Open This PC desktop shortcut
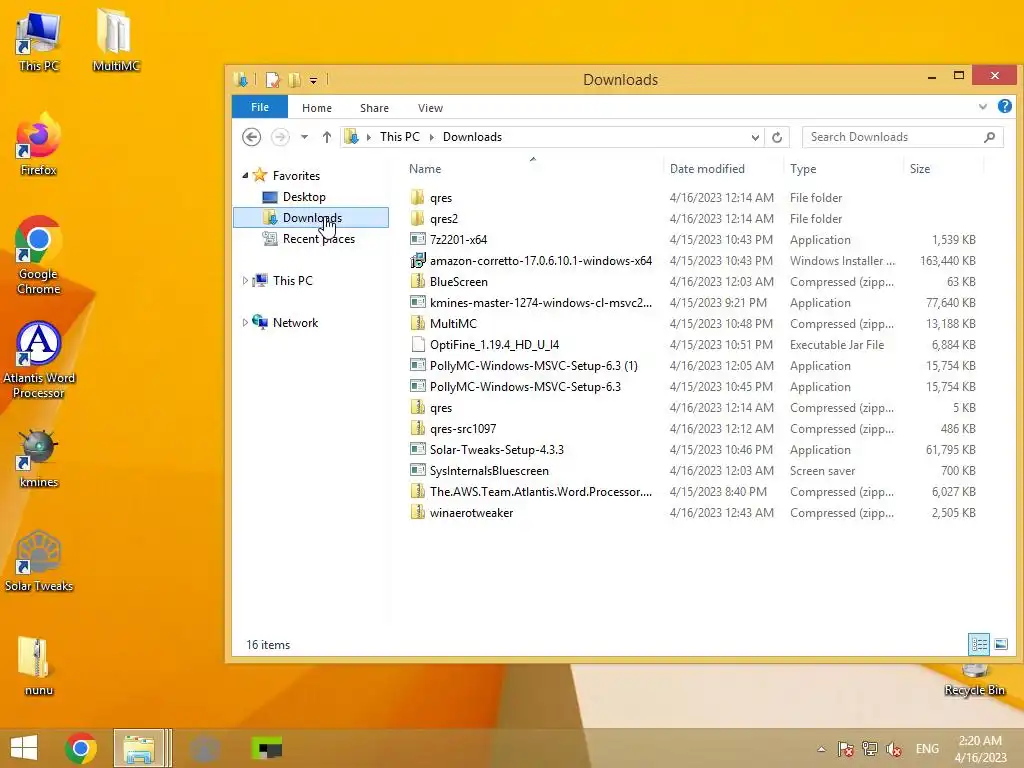The image size is (1024, 768). 39,41
